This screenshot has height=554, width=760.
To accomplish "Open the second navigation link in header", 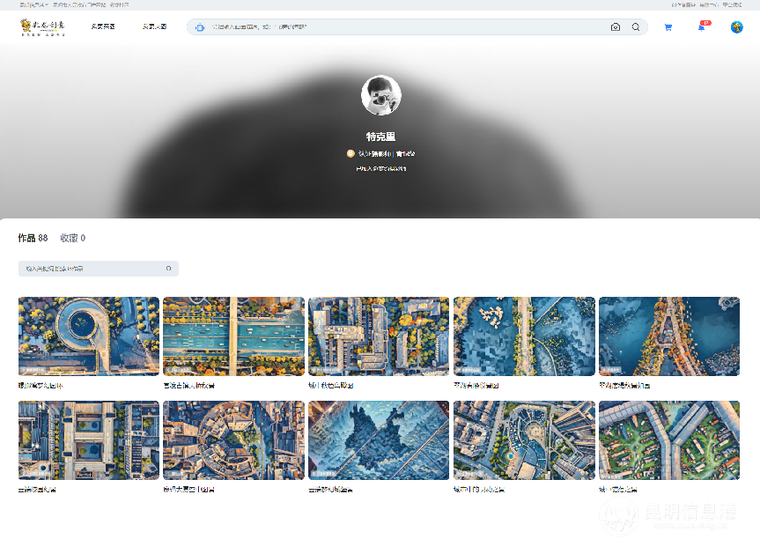I will coord(154,27).
